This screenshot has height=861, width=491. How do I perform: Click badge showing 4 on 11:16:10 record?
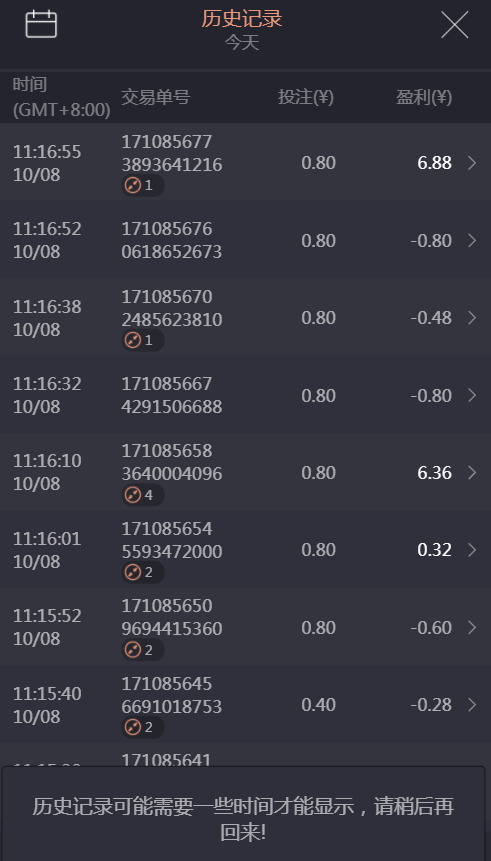[x=143, y=495]
